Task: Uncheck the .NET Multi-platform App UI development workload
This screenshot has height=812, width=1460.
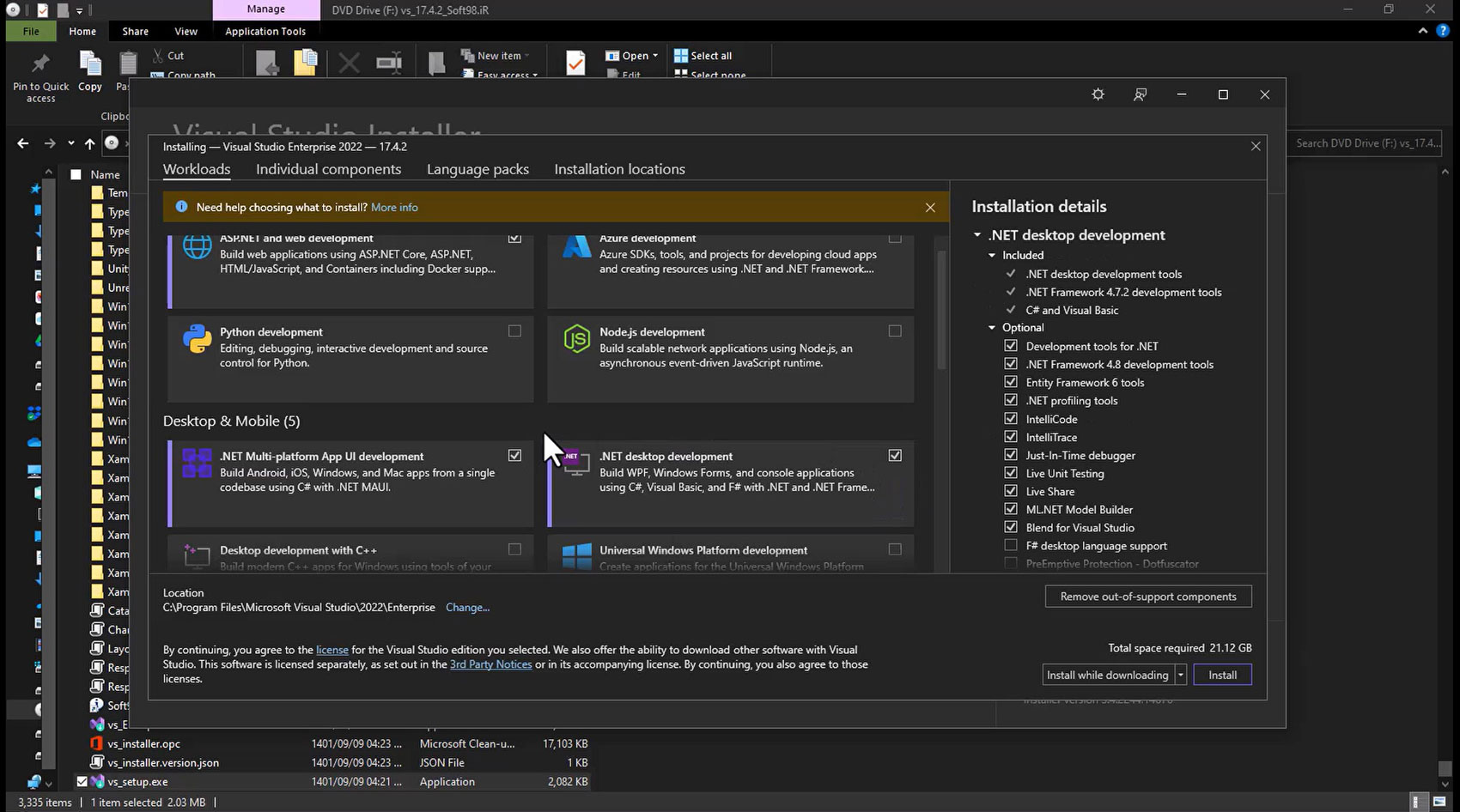Action: 514,456
